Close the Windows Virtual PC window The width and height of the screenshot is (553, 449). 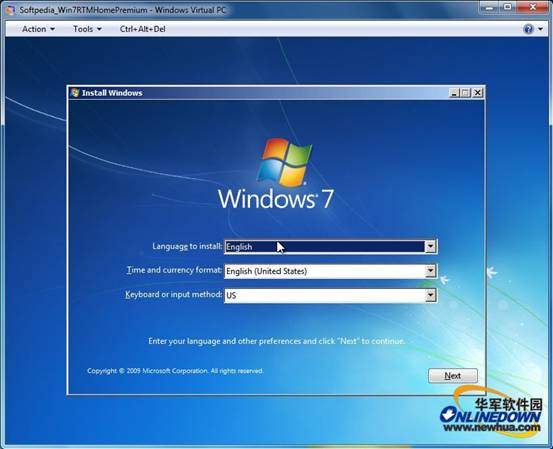(x=533, y=7)
